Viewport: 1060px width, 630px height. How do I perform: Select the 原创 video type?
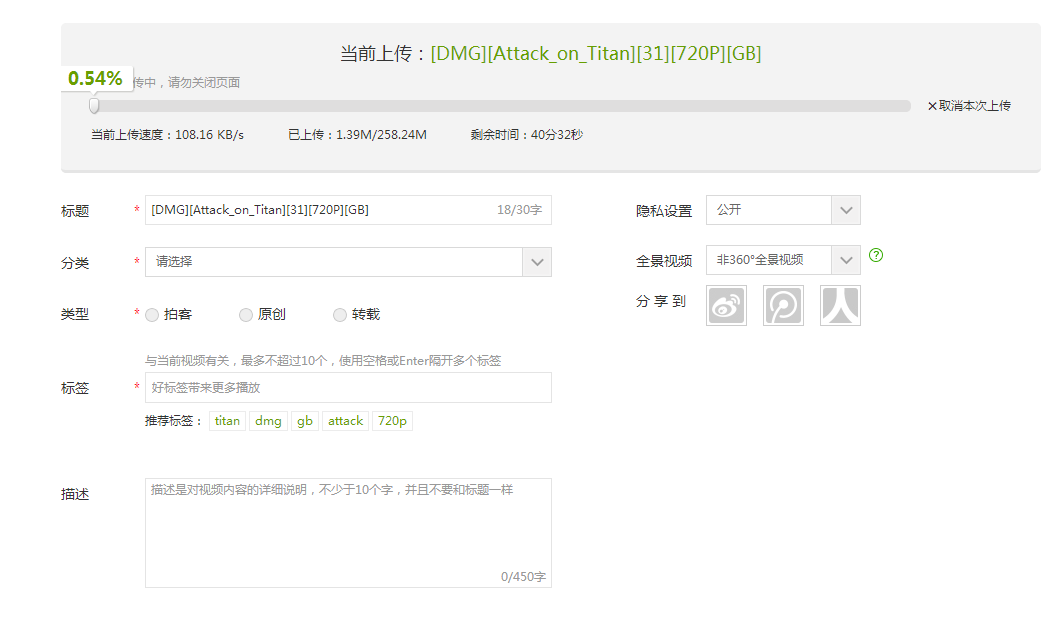[x=245, y=314]
